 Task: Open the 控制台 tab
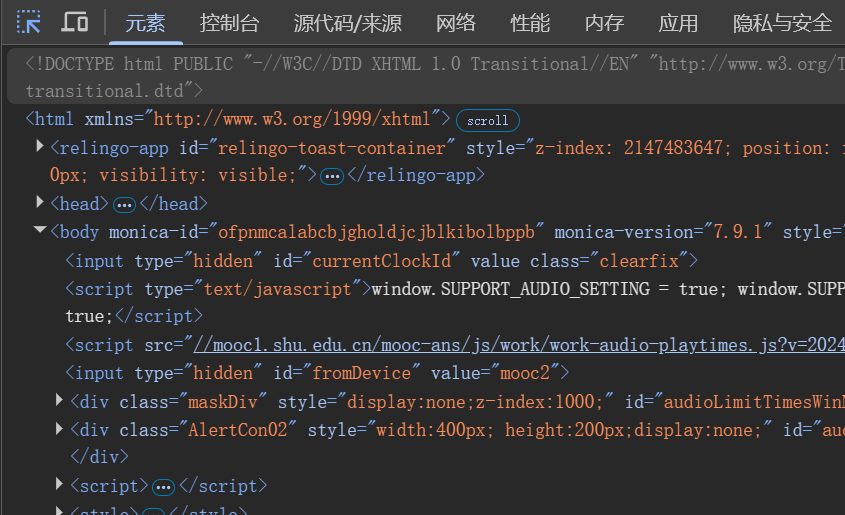point(230,23)
